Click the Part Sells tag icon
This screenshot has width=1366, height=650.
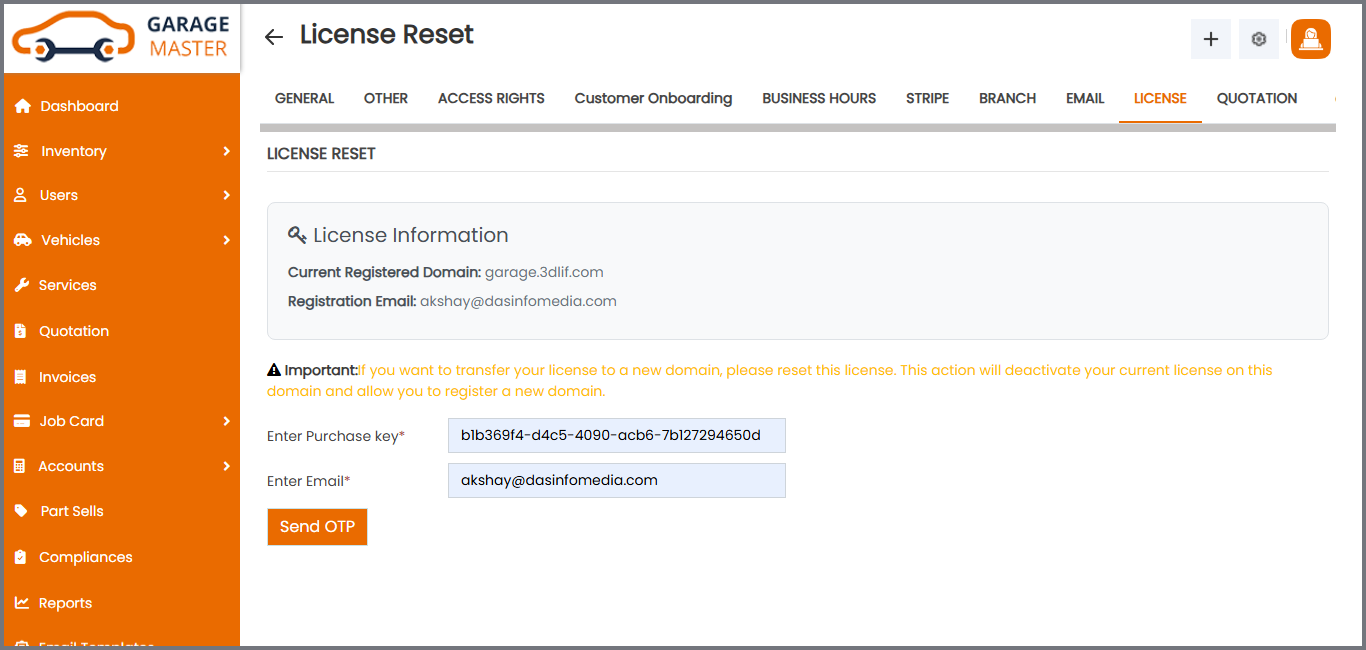[x=21, y=511]
